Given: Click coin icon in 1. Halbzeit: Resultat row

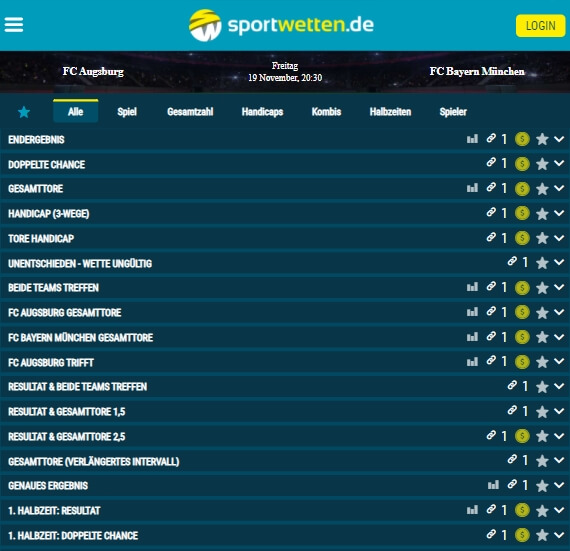Looking at the screenshot, I should (522, 510).
